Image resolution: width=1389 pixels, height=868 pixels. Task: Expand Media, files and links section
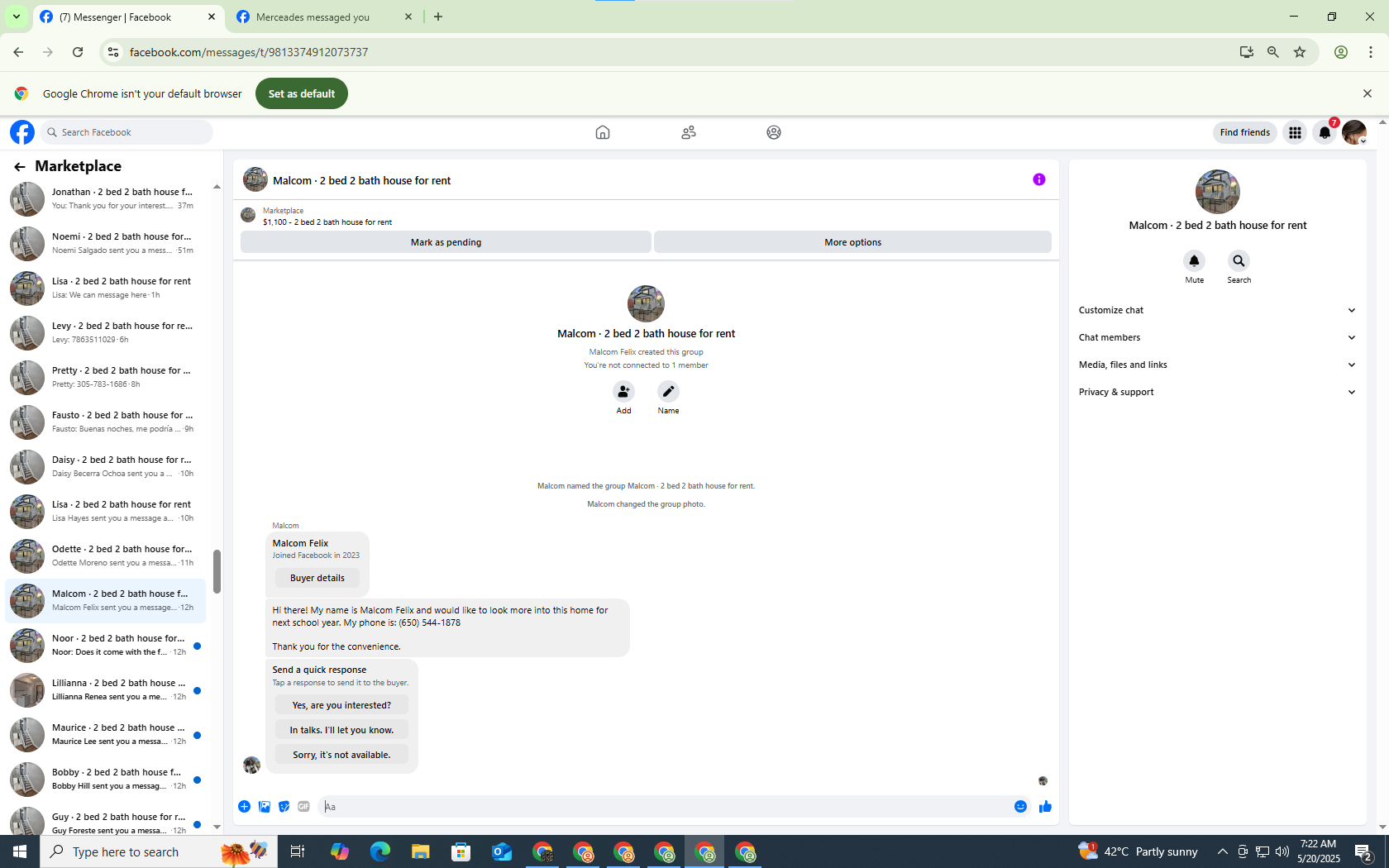point(1217,365)
